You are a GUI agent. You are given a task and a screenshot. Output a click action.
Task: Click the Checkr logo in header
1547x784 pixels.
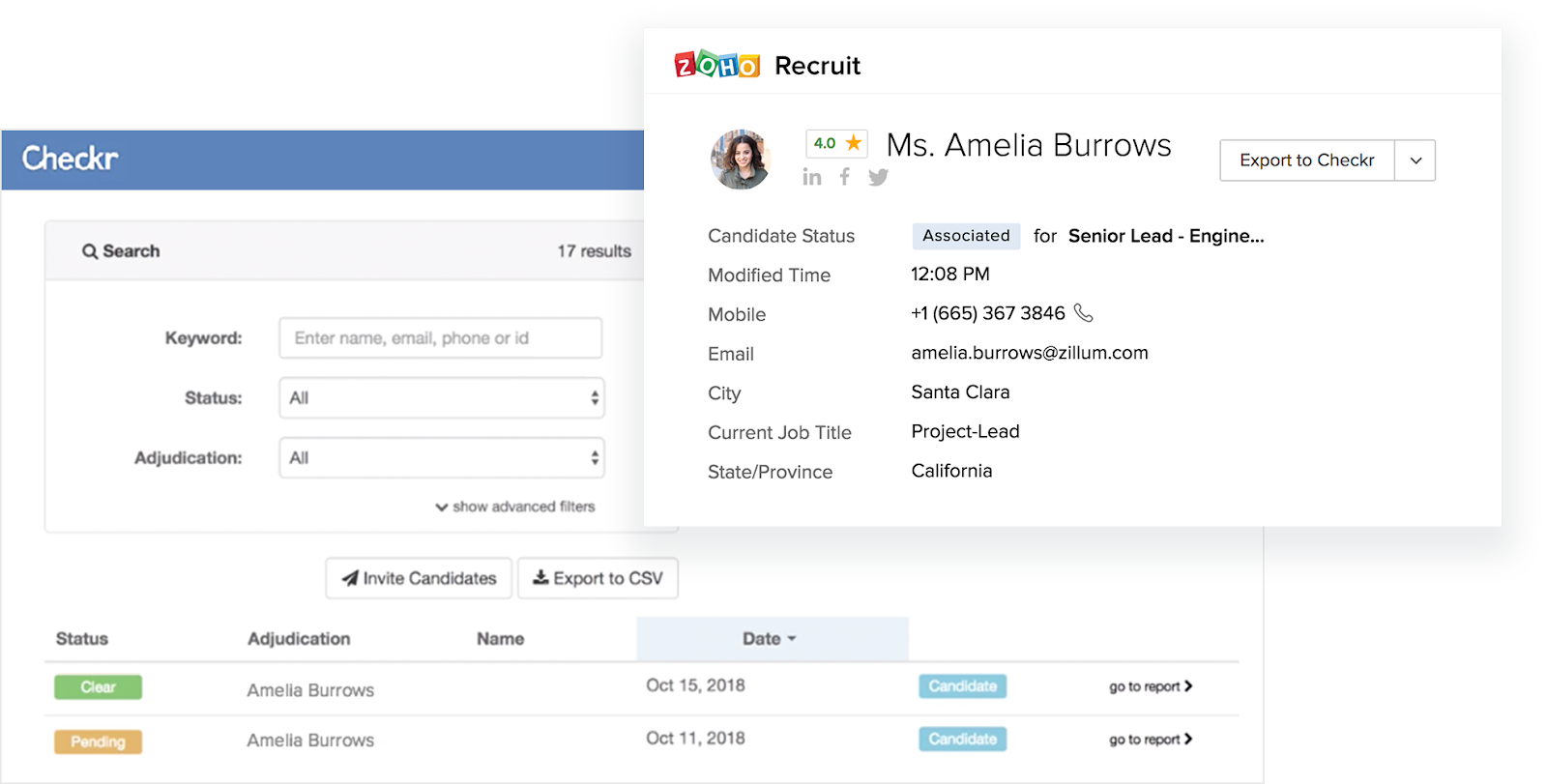pos(70,159)
